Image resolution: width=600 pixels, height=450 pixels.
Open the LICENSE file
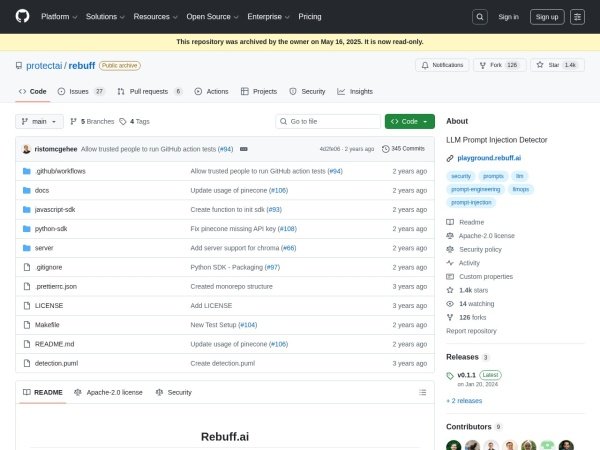point(49,306)
